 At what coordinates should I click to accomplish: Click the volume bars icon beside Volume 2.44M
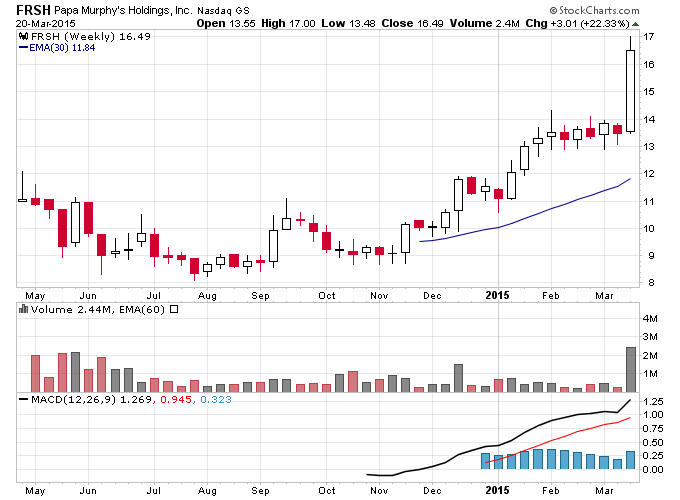tap(23, 309)
